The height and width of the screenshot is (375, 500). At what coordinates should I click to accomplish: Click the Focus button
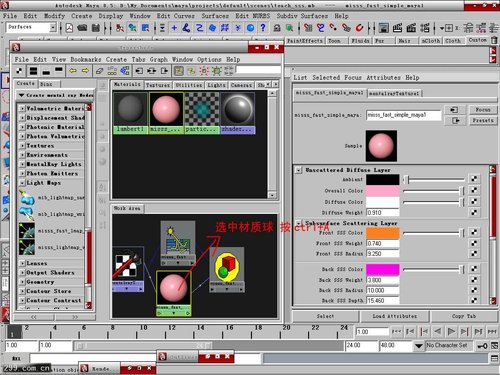point(483,110)
